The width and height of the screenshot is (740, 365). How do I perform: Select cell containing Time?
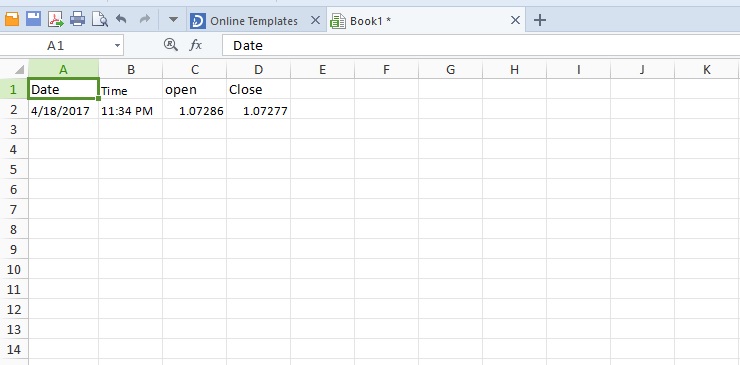click(131, 89)
